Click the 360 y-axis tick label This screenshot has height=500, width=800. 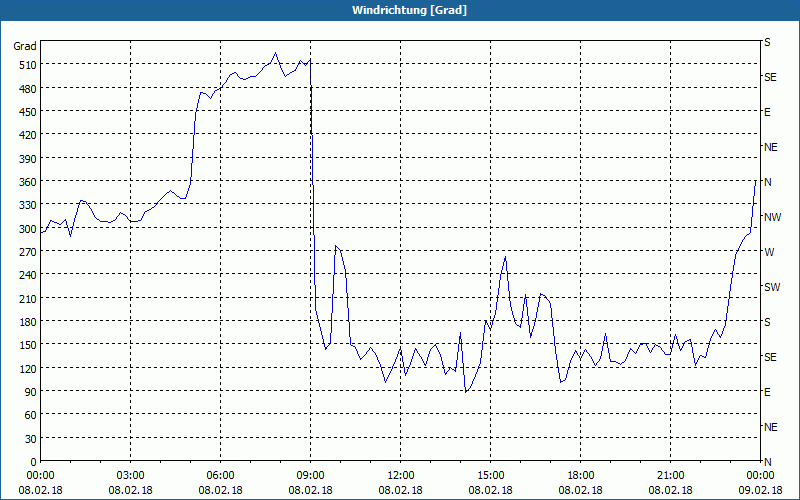[28, 182]
